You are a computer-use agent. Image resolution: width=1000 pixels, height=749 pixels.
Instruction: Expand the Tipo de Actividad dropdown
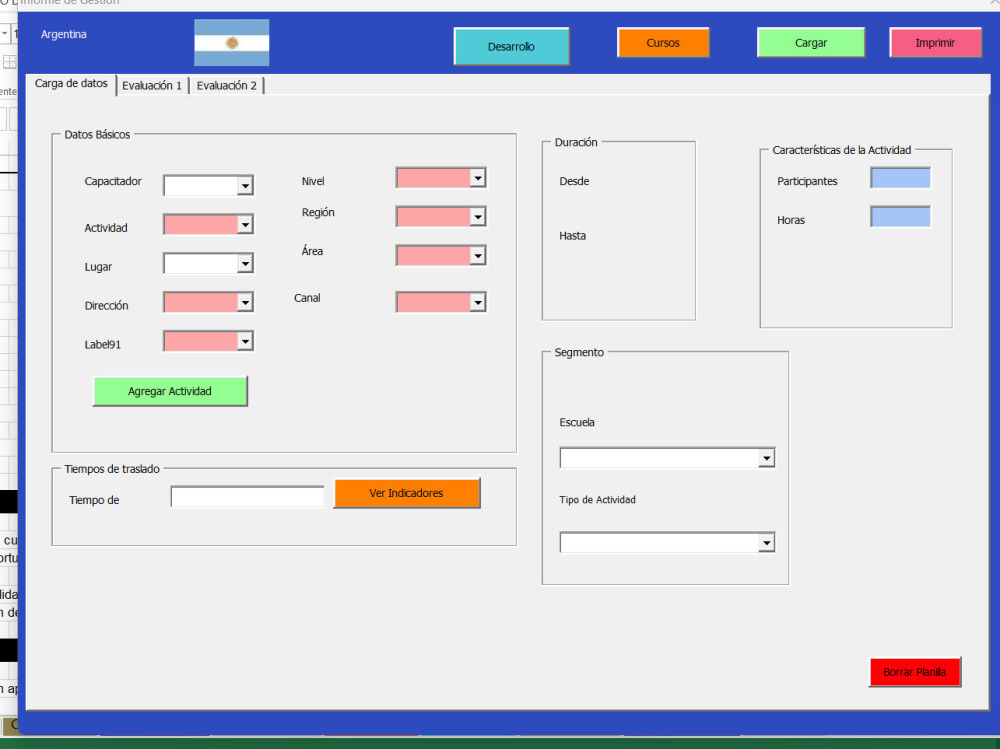click(767, 543)
